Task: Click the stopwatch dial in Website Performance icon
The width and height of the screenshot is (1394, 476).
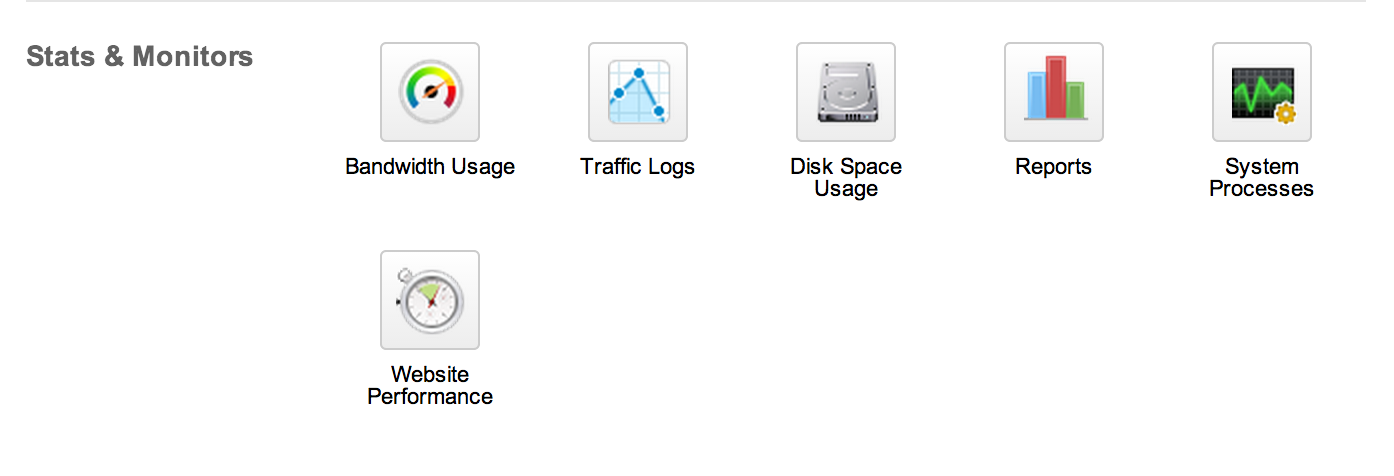Action: click(x=432, y=303)
